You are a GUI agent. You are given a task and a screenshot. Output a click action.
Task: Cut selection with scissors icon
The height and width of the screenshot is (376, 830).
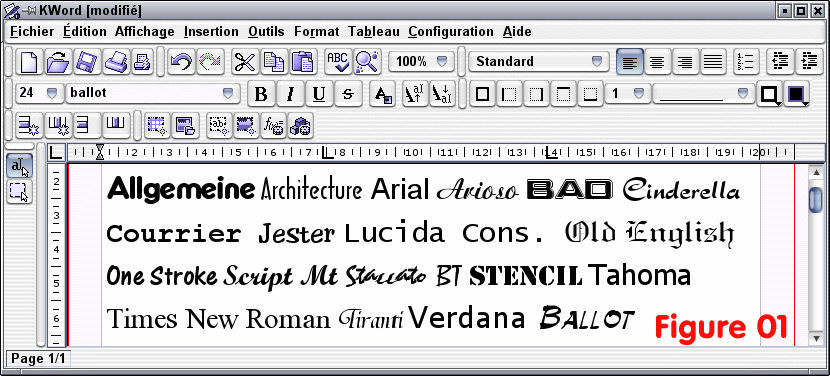[x=245, y=61]
